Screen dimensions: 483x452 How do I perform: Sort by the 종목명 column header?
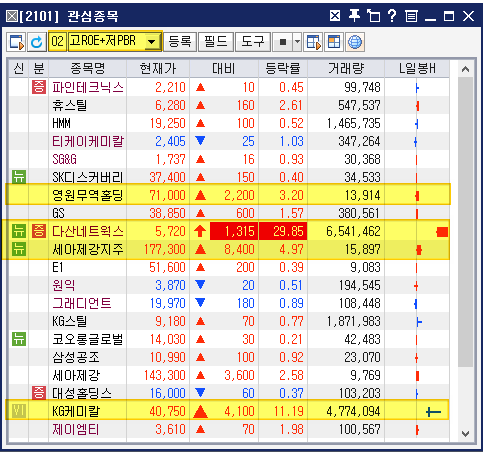[88, 69]
